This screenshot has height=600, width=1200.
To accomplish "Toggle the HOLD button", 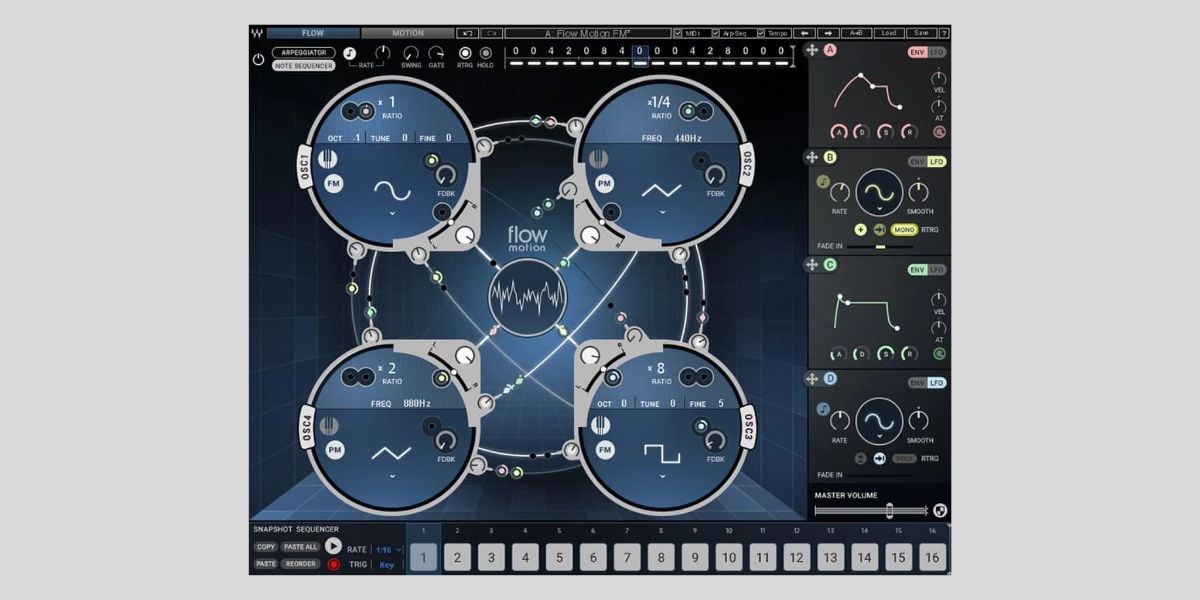I will [x=486, y=53].
